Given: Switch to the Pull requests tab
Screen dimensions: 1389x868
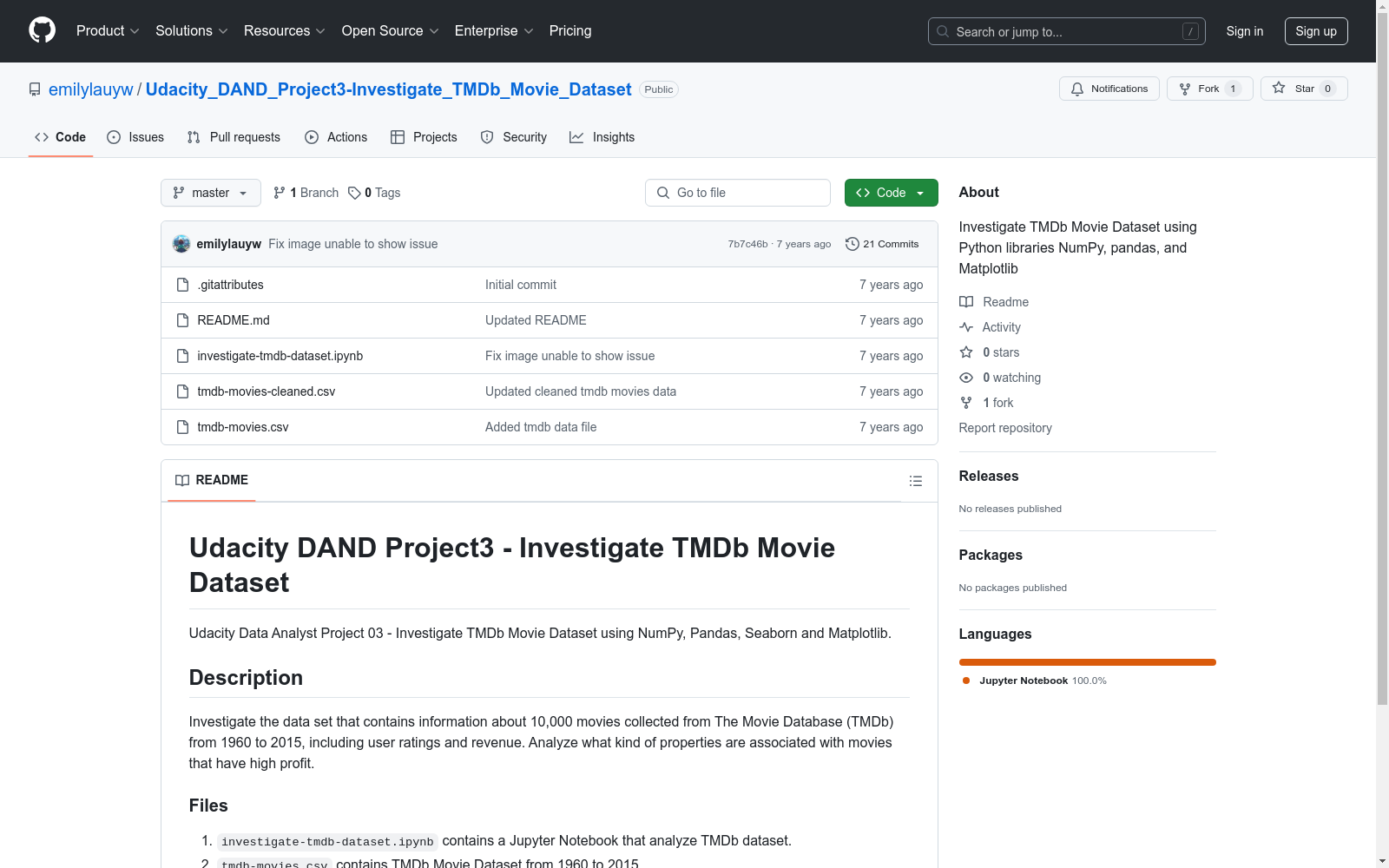Looking at the screenshot, I should (234, 137).
